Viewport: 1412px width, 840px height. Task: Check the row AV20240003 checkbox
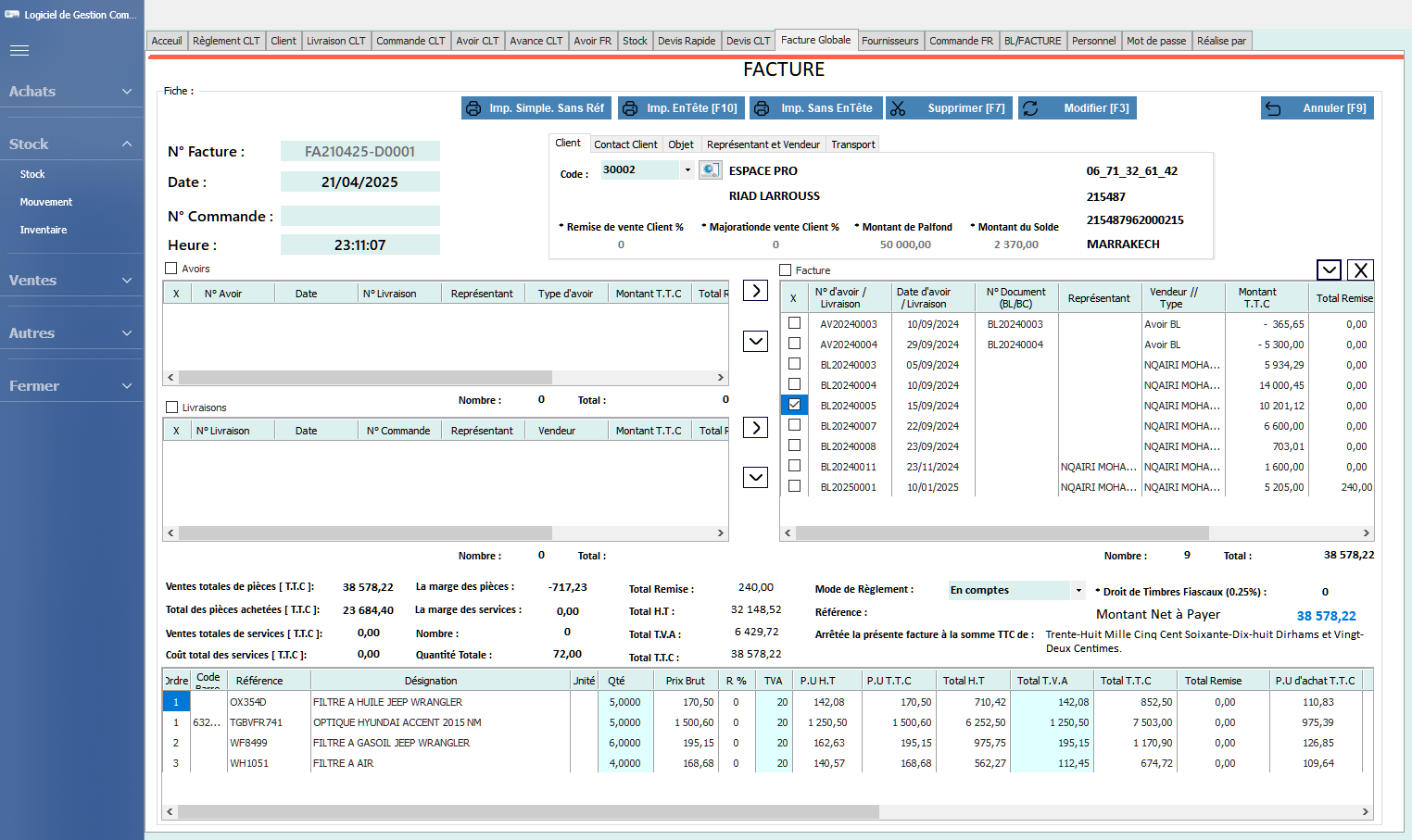pyautogui.click(x=794, y=323)
